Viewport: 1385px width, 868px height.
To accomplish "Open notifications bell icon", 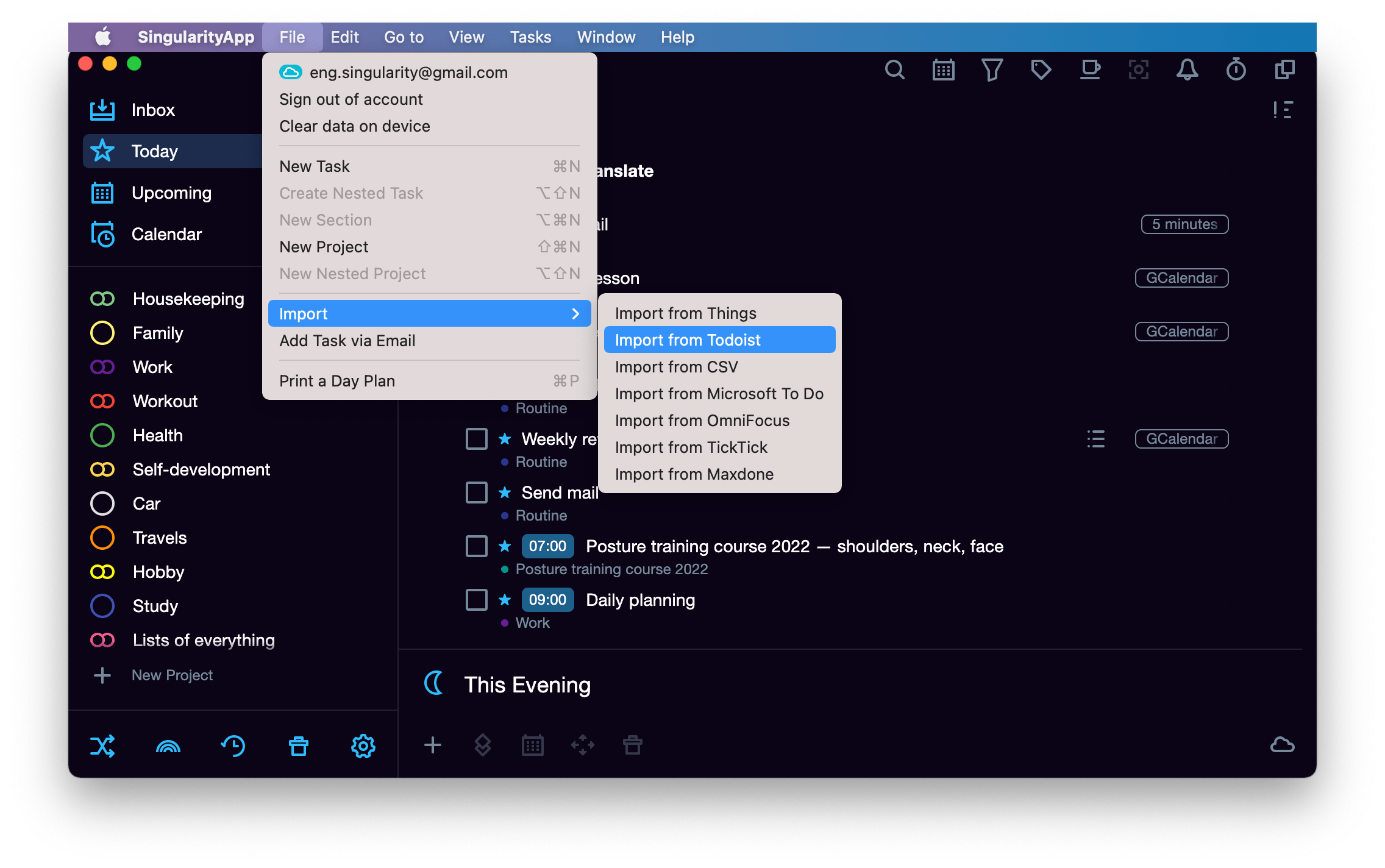I will pos(1187,70).
